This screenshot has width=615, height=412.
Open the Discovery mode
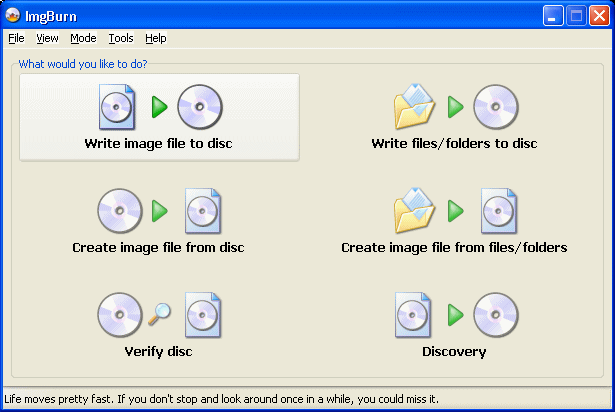pyautogui.click(x=455, y=325)
